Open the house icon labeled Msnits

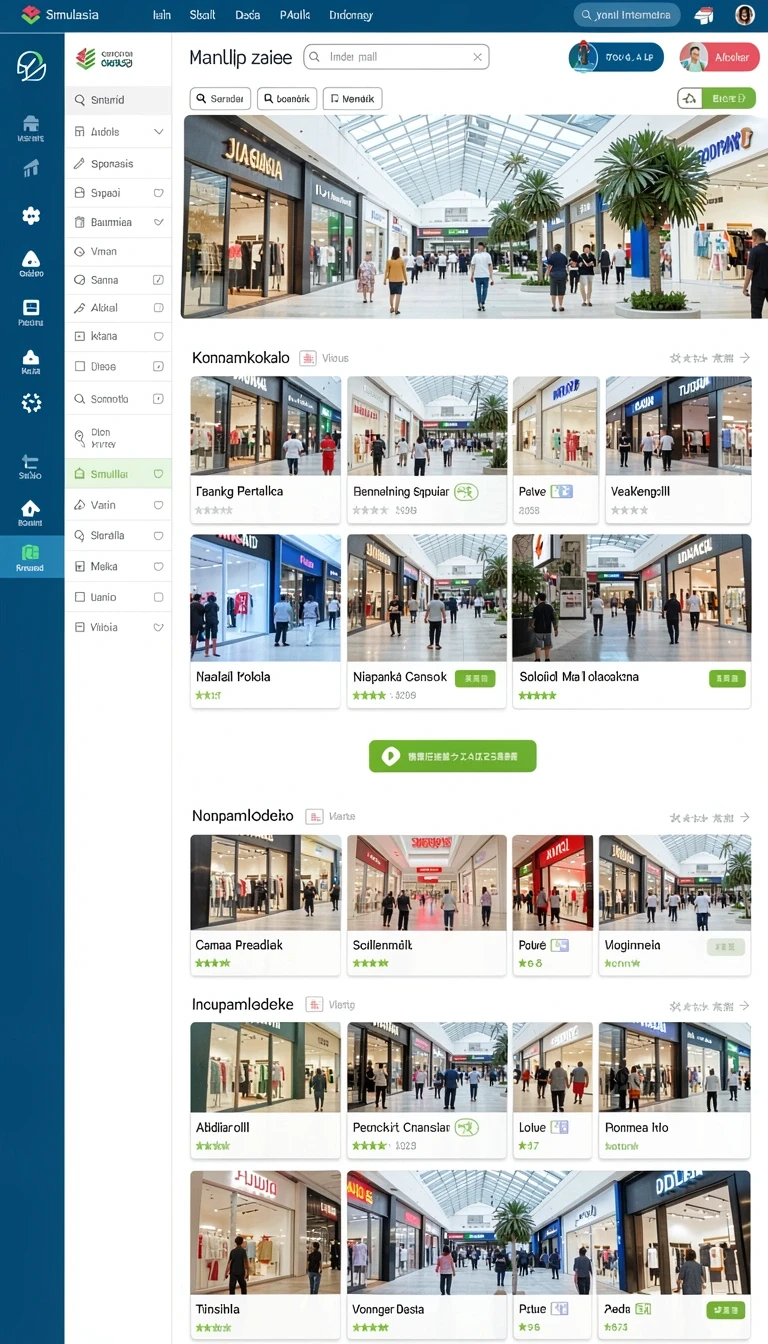(31, 128)
